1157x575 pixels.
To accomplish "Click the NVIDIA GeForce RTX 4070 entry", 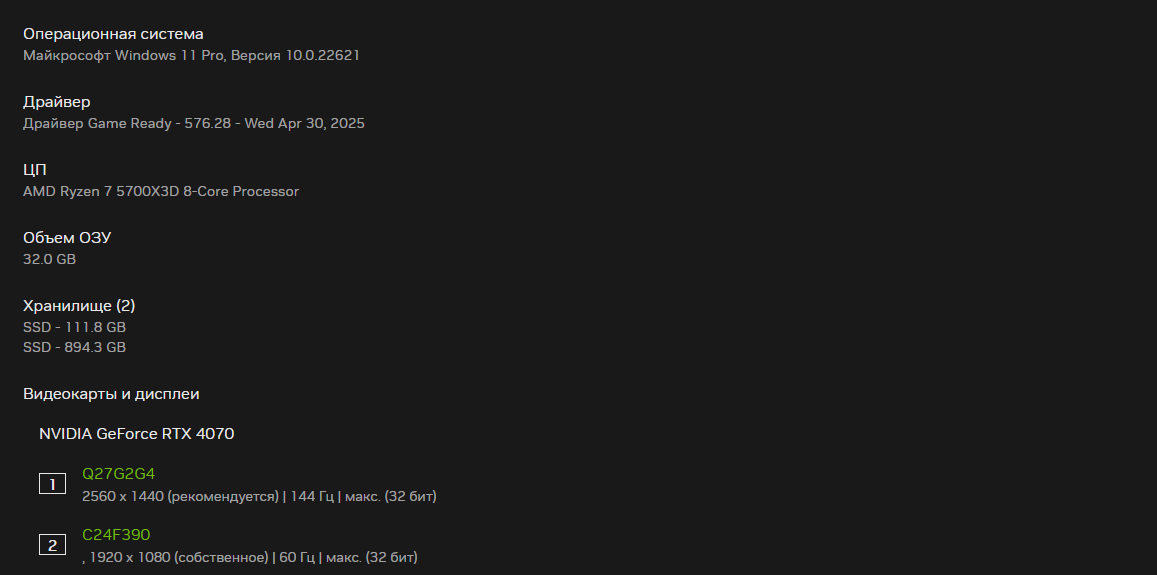I will 137,434.
